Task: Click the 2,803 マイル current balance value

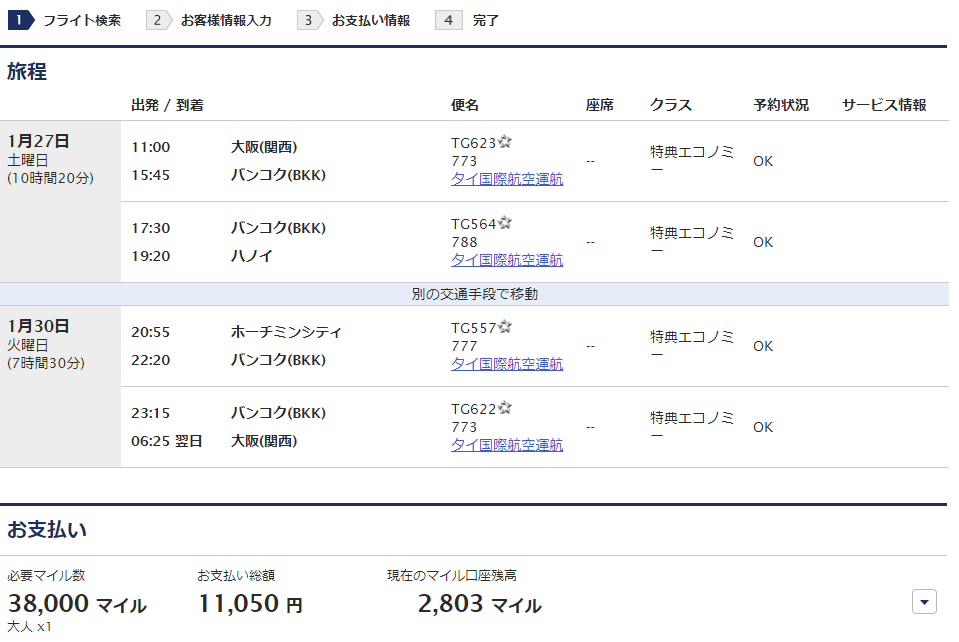Action: point(480,604)
